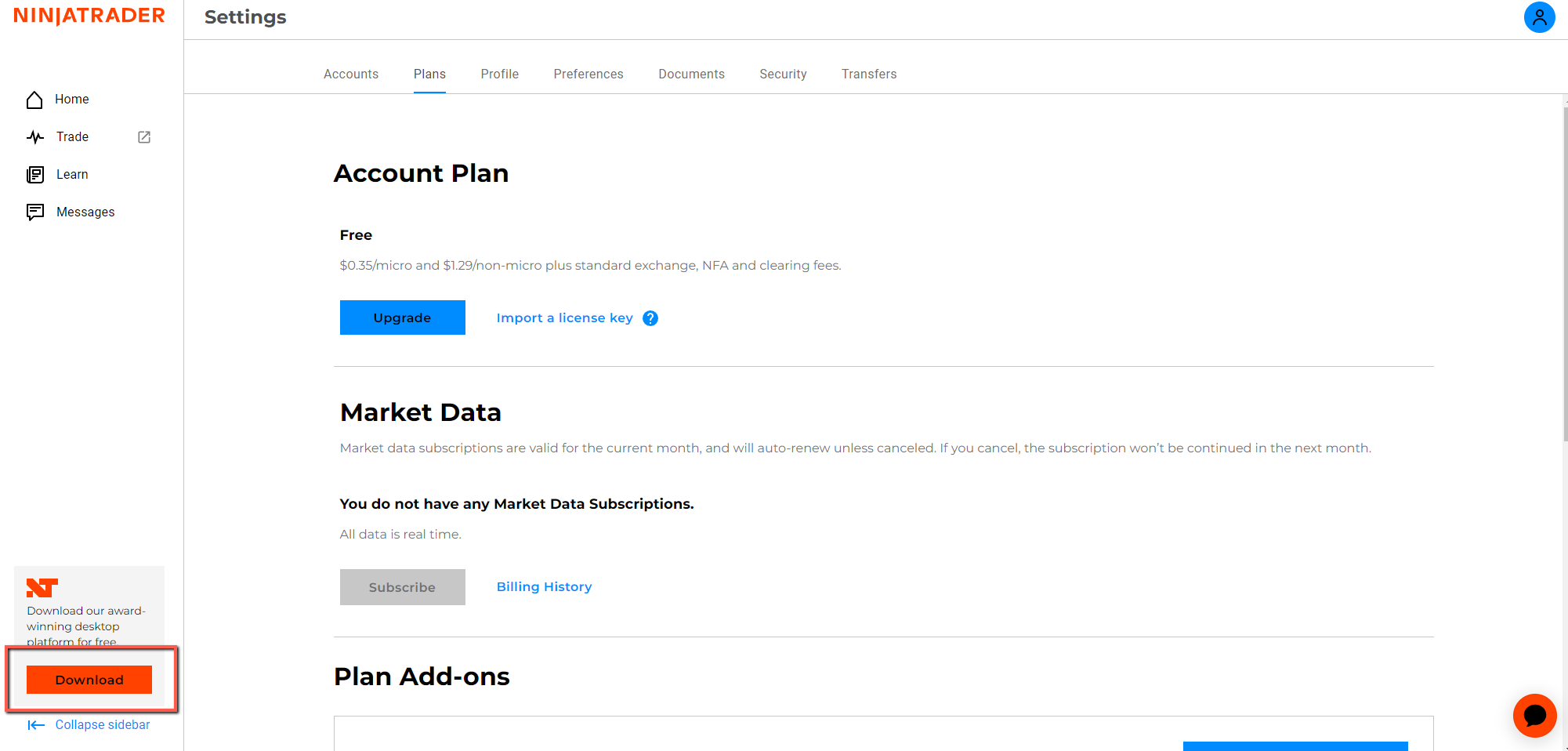Switch to the Accounts tab
The height and width of the screenshot is (751, 1568).
pos(351,74)
